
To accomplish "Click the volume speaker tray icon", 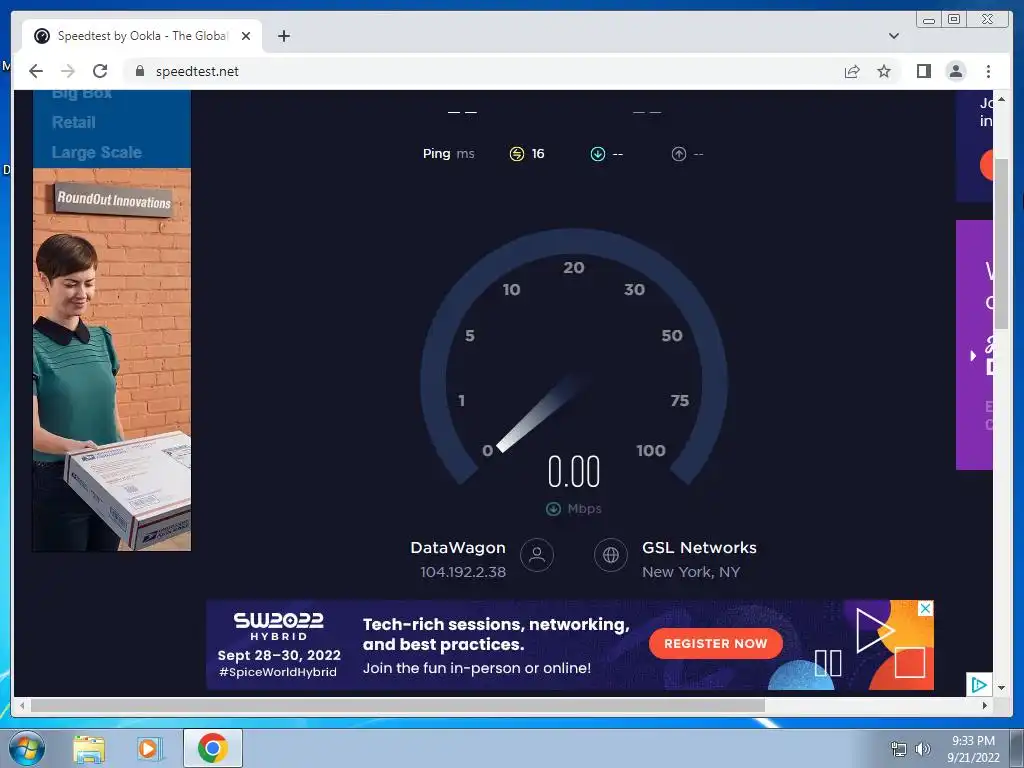I will click(x=923, y=749).
